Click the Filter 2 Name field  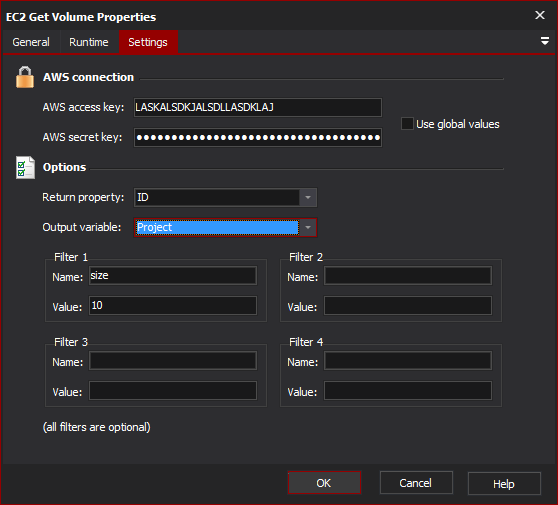point(408,275)
